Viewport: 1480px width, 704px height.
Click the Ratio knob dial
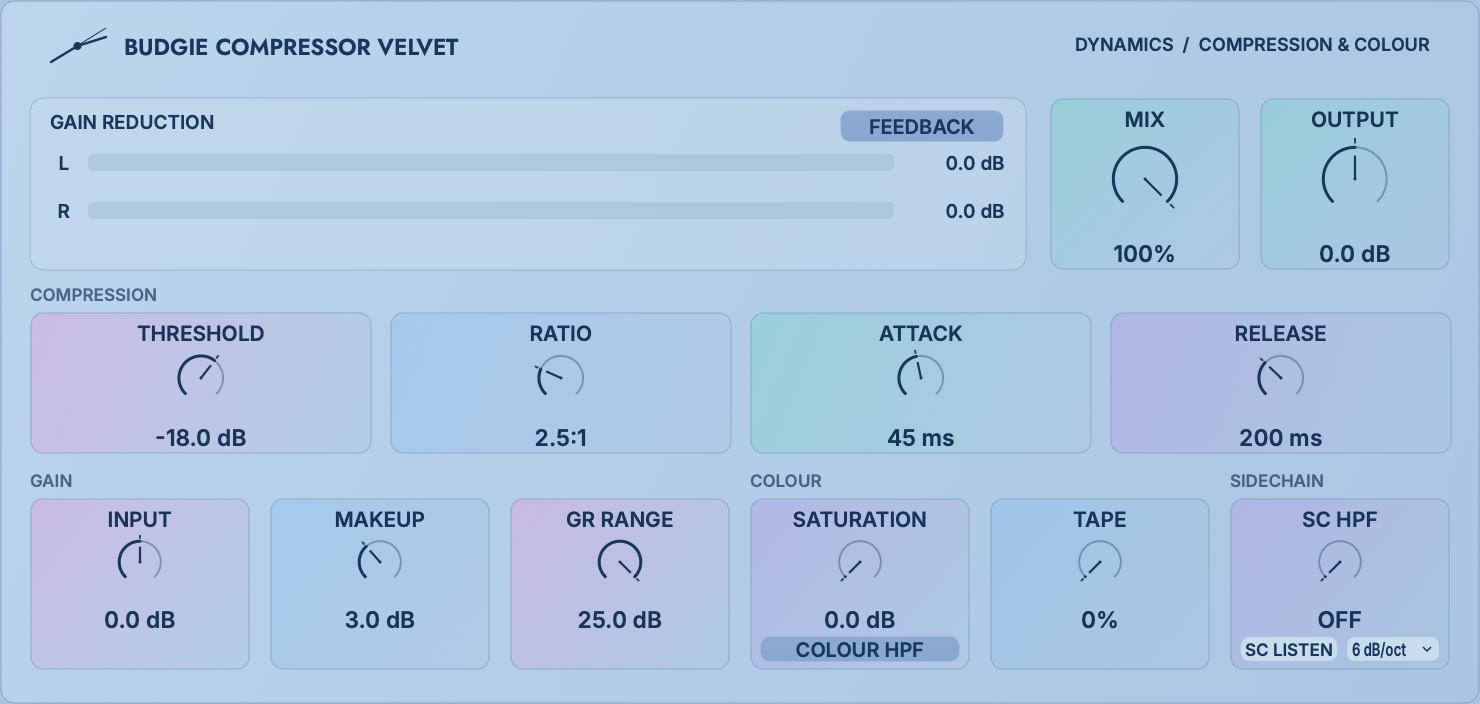[560, 378]
